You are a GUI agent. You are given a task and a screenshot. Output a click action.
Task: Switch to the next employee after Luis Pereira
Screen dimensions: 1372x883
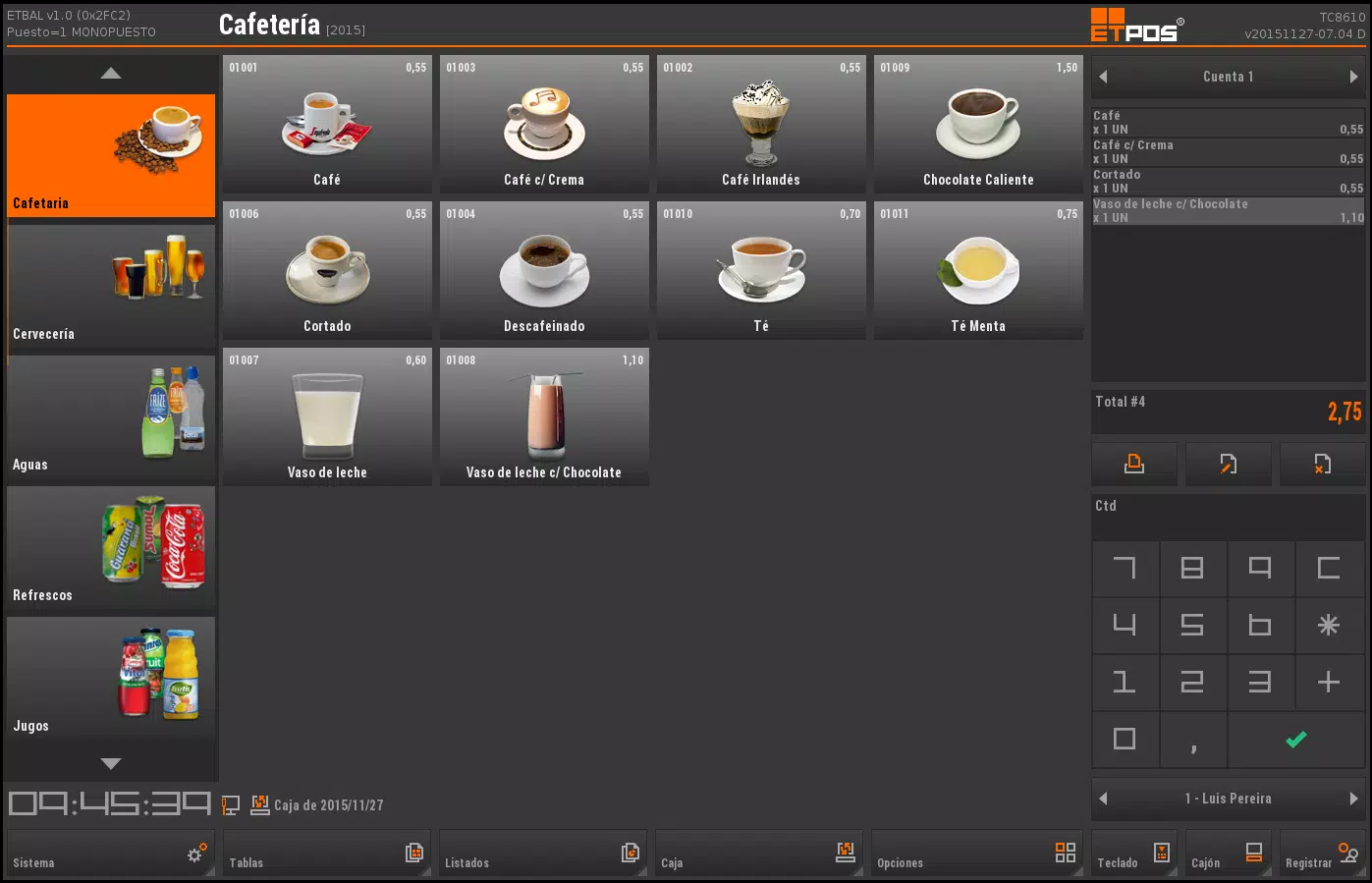pos(1354,799)
